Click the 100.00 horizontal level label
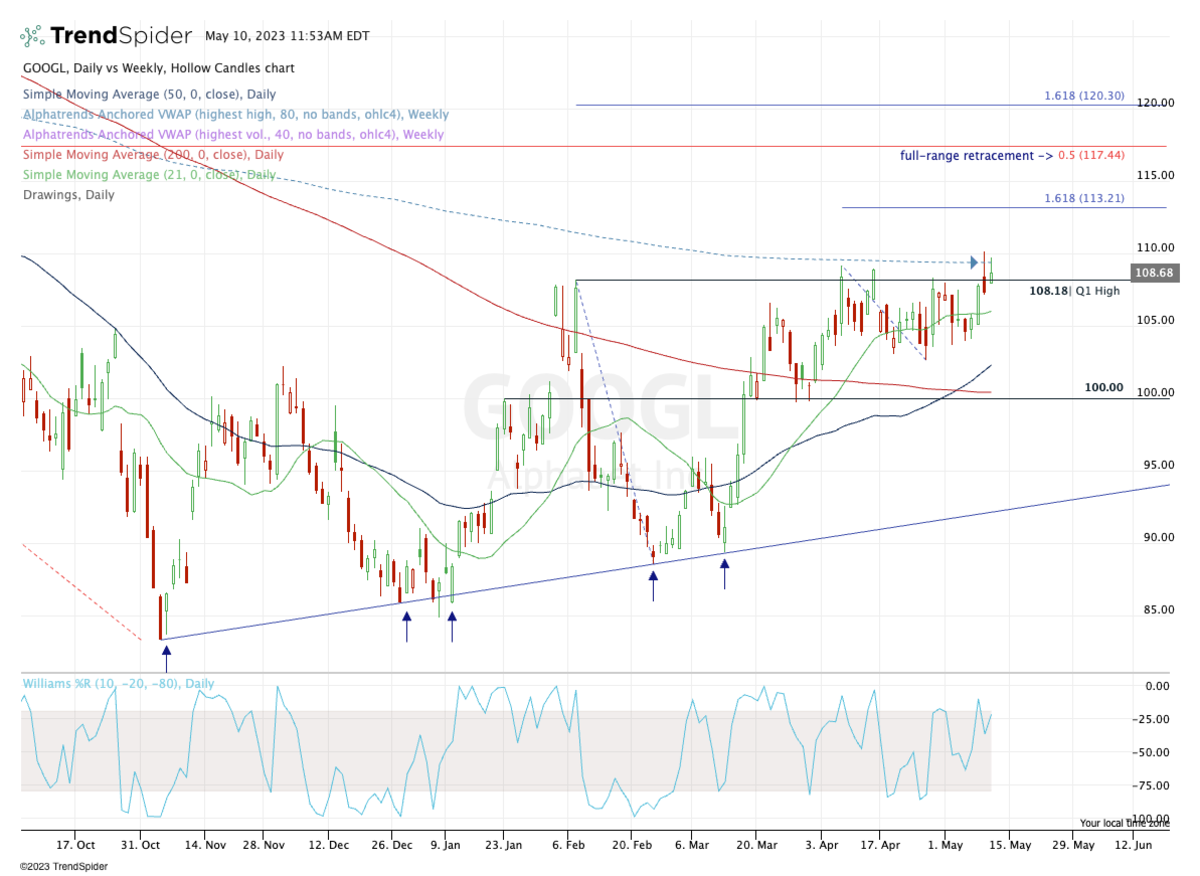This screenshot has width=1200, height=876. tap(1104, 388)
